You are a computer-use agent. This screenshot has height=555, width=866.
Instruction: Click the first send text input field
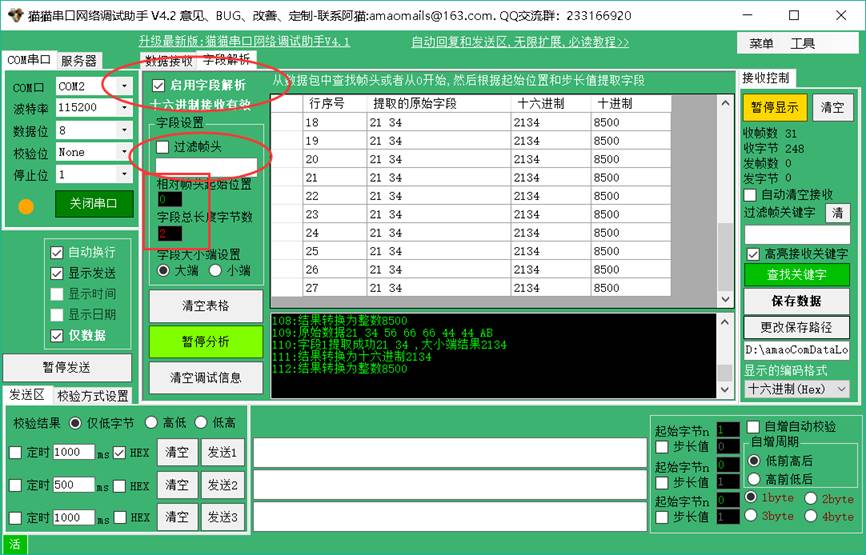coord(445,453)
